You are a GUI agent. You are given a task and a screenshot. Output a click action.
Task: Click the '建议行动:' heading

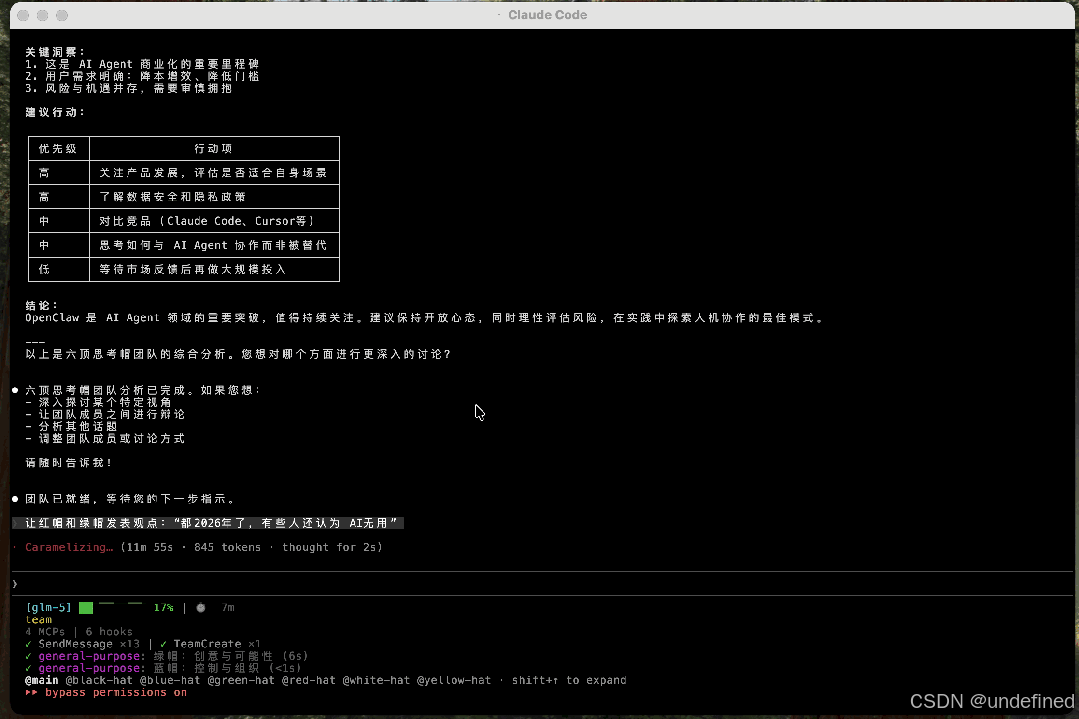[55, 112]
